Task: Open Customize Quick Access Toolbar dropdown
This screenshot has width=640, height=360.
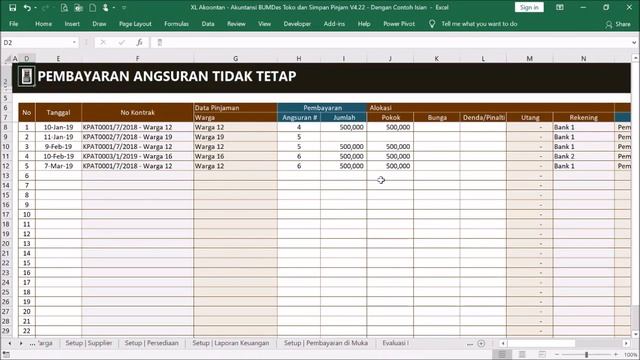Action: pos(124,7)
